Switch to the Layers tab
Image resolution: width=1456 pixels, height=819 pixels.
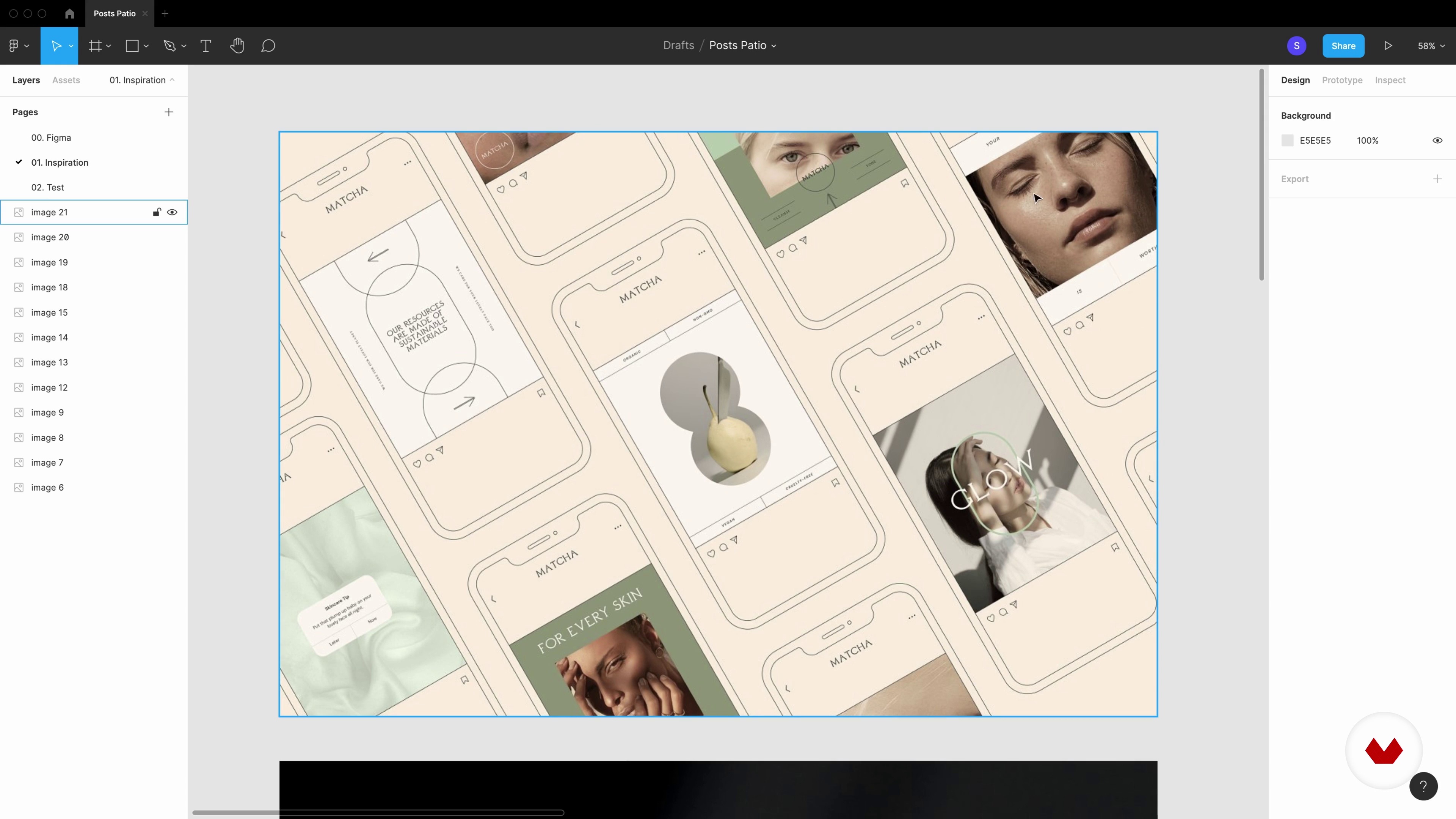[x=26, y=80]
